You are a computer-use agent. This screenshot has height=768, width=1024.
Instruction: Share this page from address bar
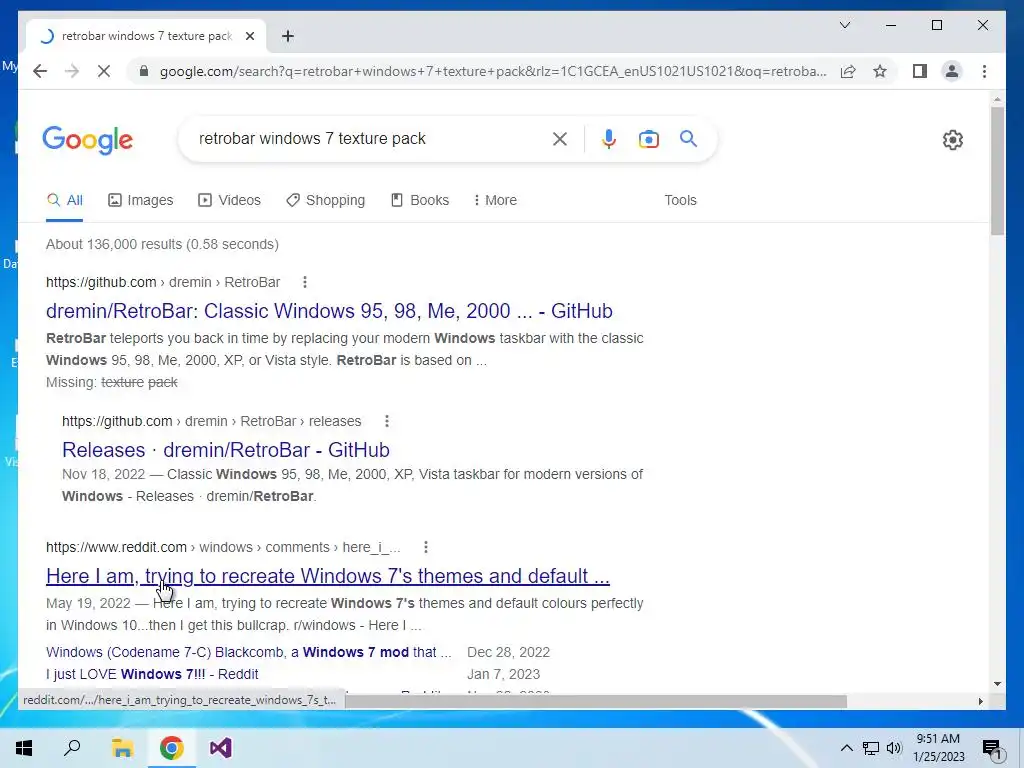(x=848, y=71)
